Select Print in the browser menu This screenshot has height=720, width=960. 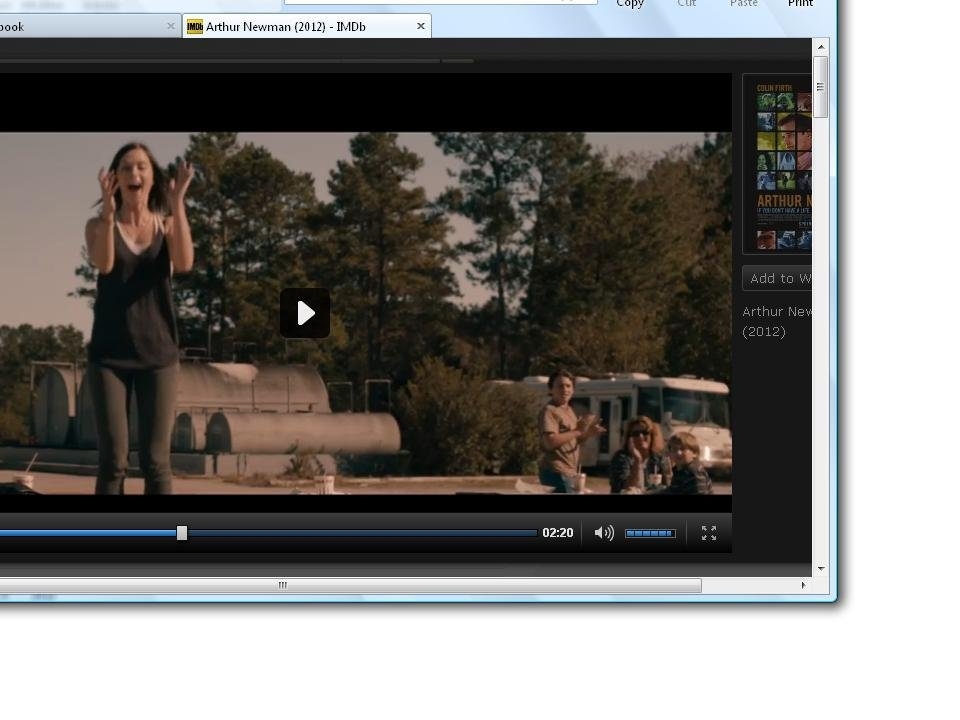point(800,4)
